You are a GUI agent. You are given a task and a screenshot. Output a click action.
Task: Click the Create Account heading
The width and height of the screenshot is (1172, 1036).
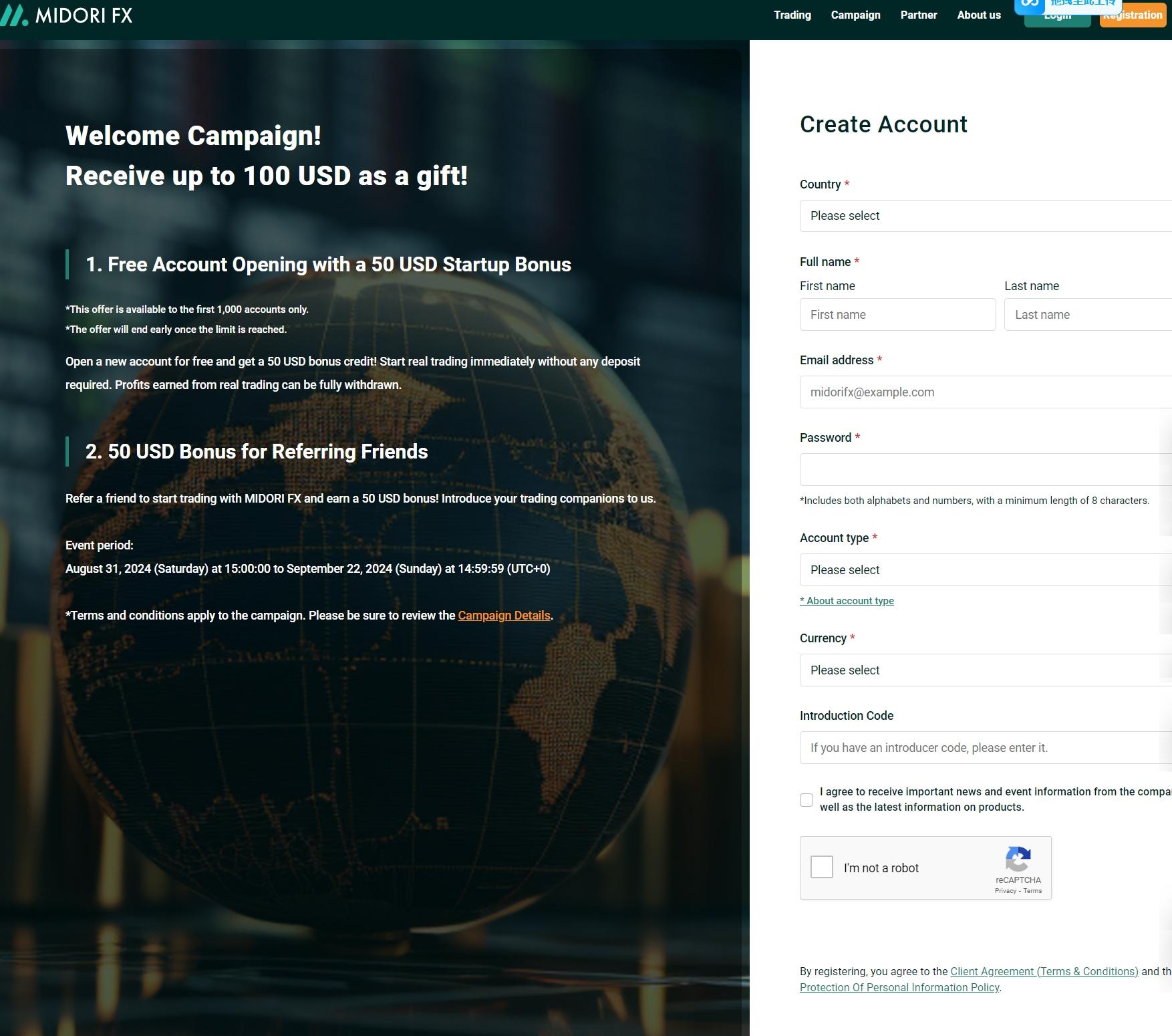tap(883, 124)
